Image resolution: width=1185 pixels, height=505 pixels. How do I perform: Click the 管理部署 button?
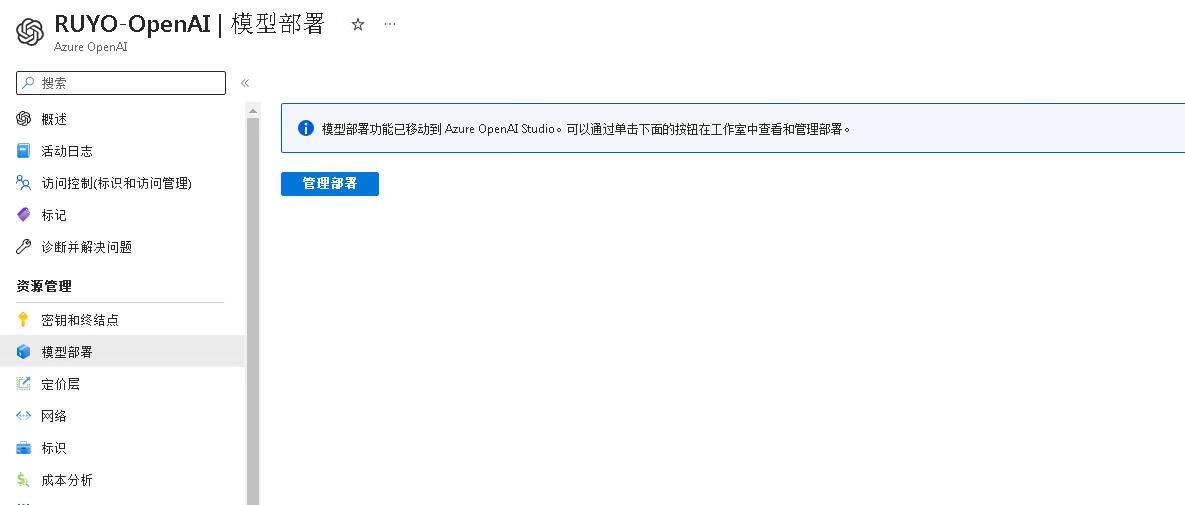[x=330, y=184]
